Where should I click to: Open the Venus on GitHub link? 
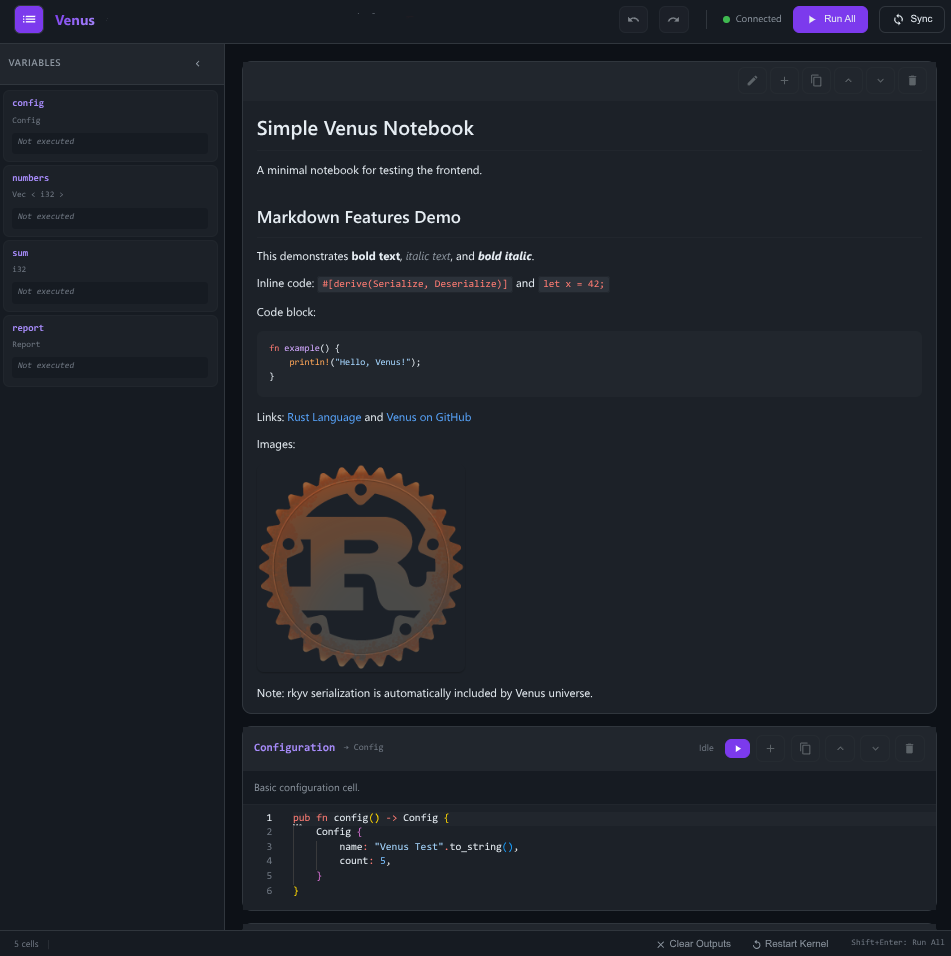[x=429, y=417]
